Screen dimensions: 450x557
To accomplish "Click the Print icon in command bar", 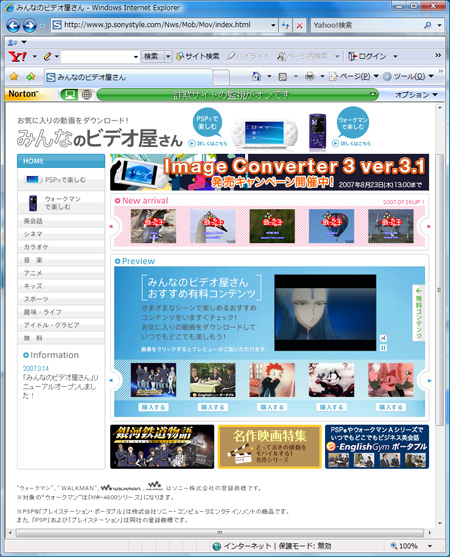I will pos(310,76).
